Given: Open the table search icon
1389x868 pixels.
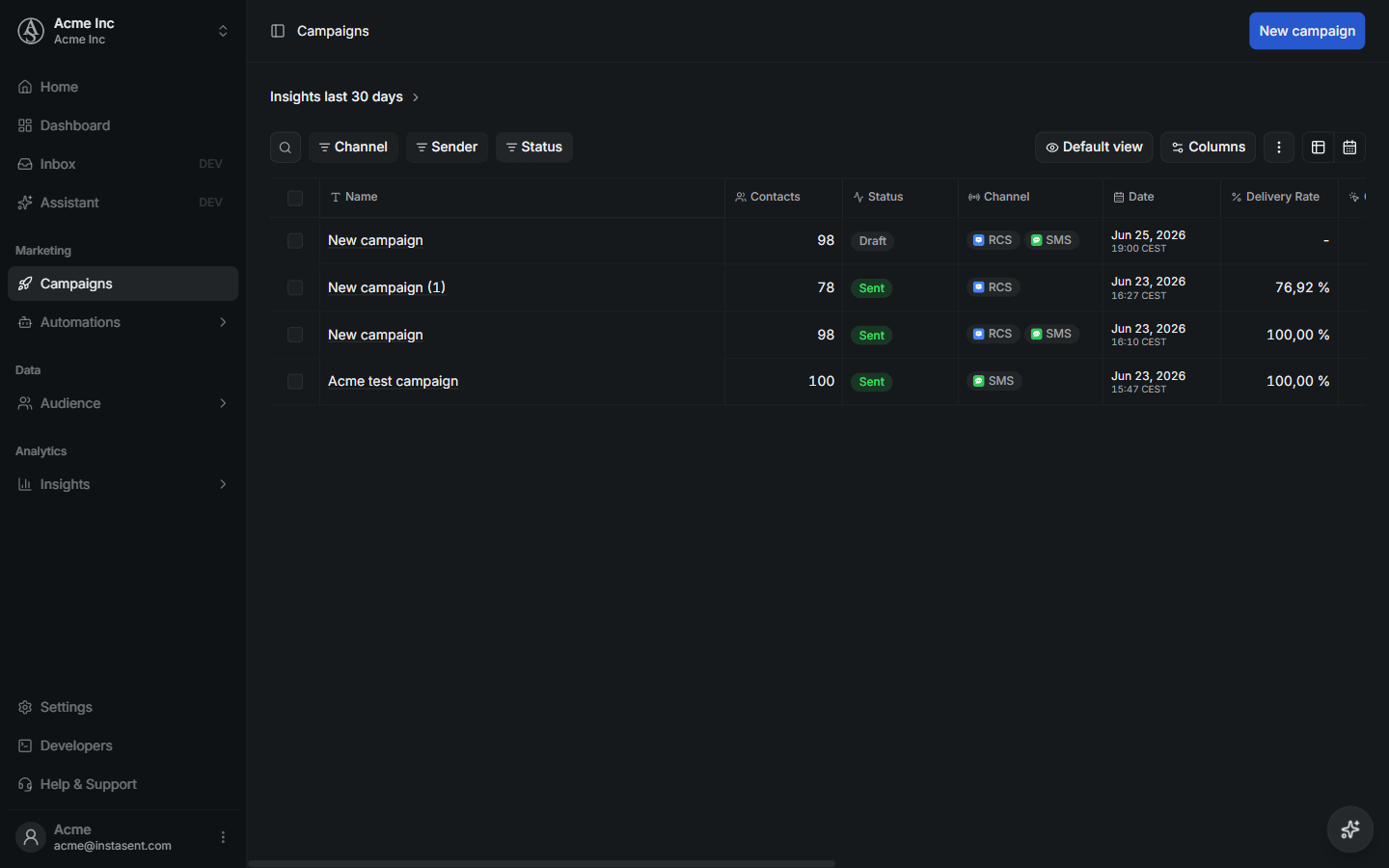Looking at the screenshot, I should point(286,148).
